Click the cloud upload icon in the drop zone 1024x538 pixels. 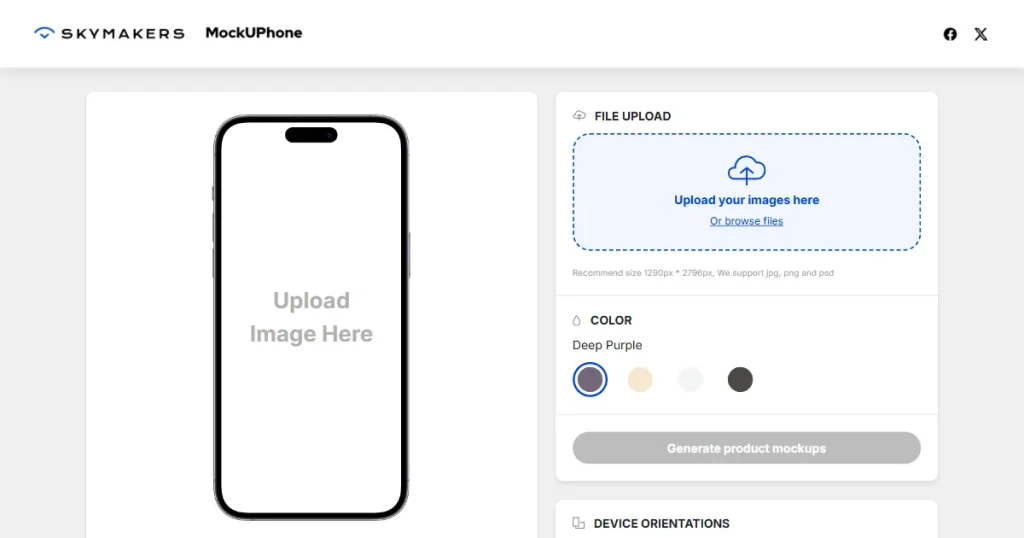pyautogui.click(x=746, y=170)
